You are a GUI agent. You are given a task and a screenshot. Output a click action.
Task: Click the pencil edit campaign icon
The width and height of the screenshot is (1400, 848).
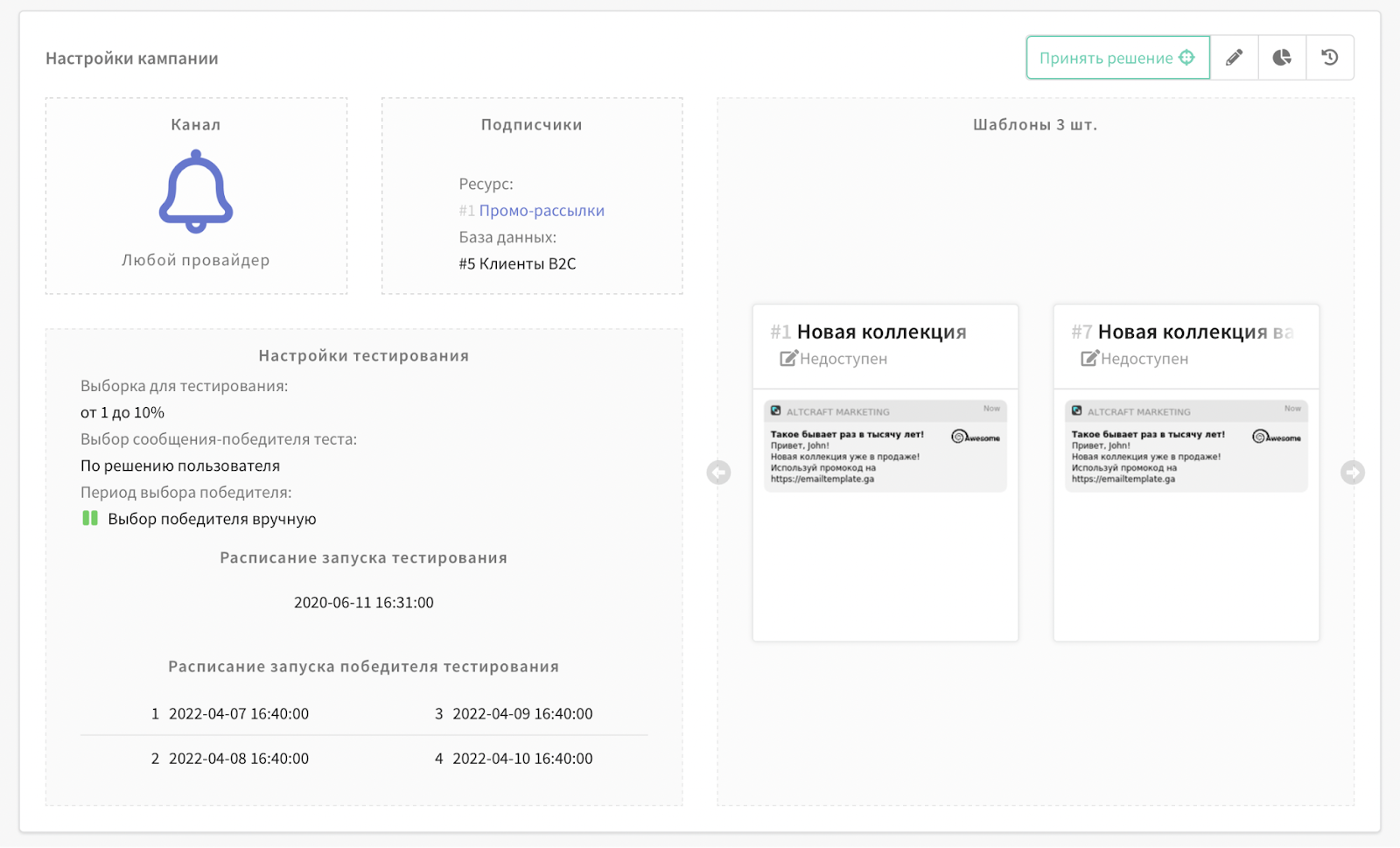(x=1234, y=58)
